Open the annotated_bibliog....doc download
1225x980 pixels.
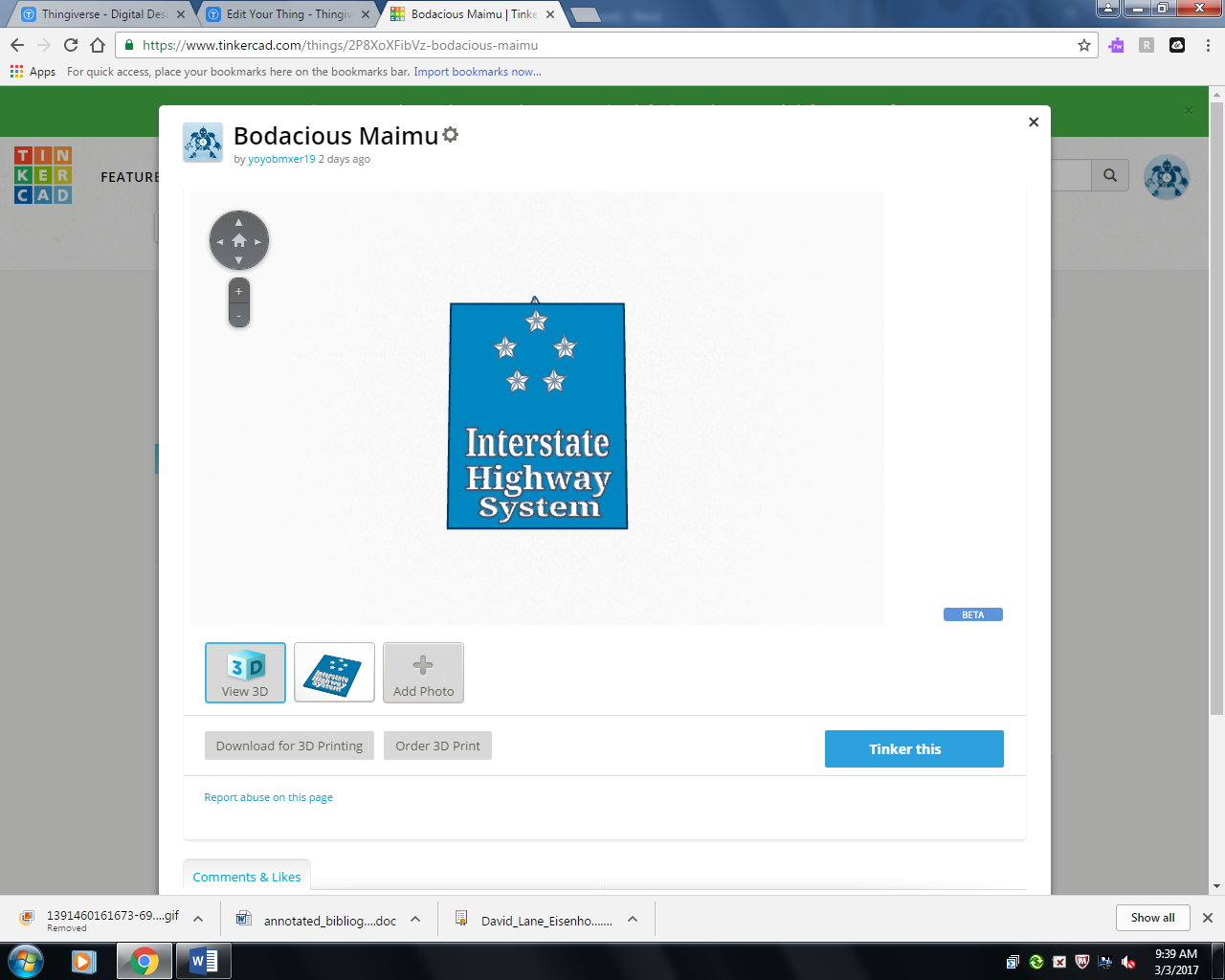[x=317, y=920]
